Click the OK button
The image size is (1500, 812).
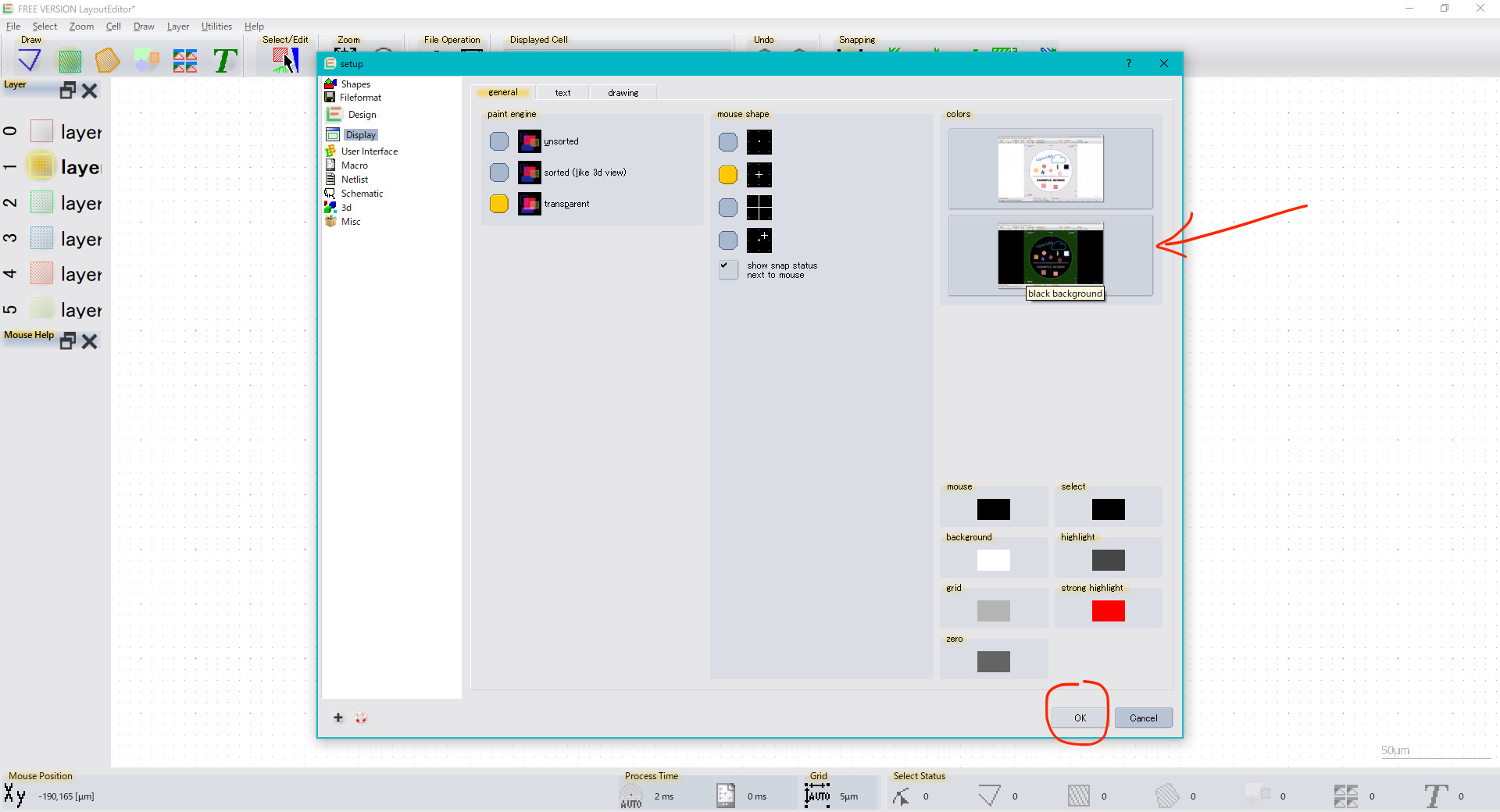tap(1080, 718)
